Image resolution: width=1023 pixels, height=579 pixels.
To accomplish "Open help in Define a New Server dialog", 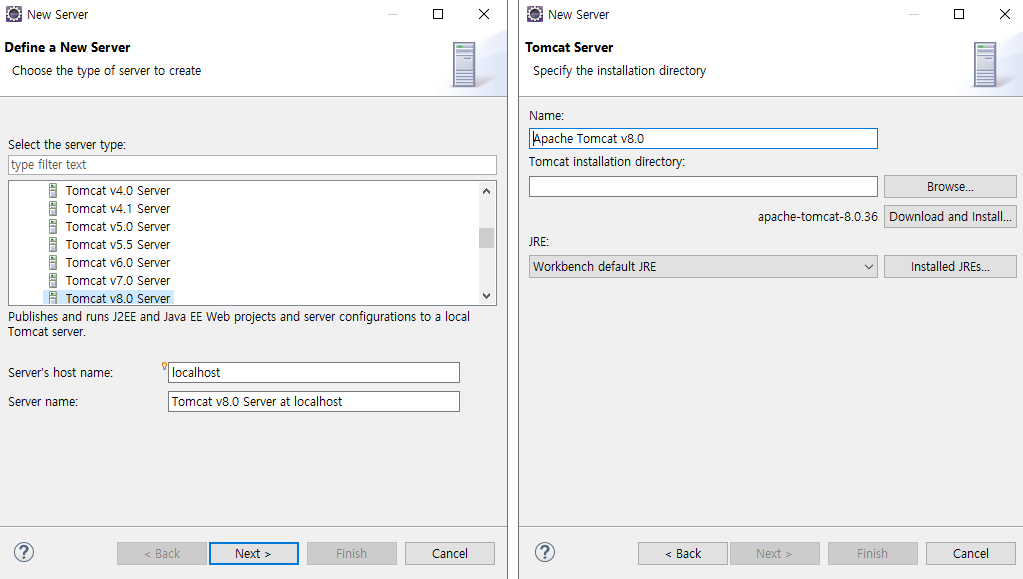I will (24, 552).
